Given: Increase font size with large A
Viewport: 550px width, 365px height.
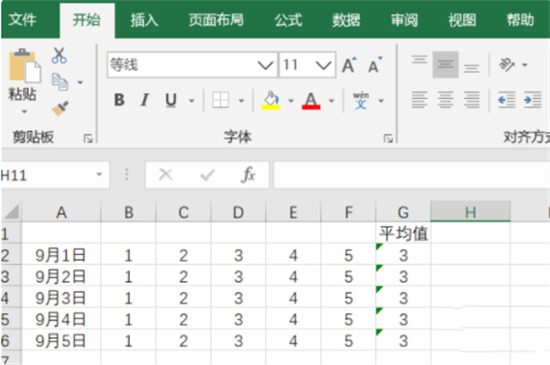Looking at the screenshot, I should pyautogui.click(x=349, y=65).
